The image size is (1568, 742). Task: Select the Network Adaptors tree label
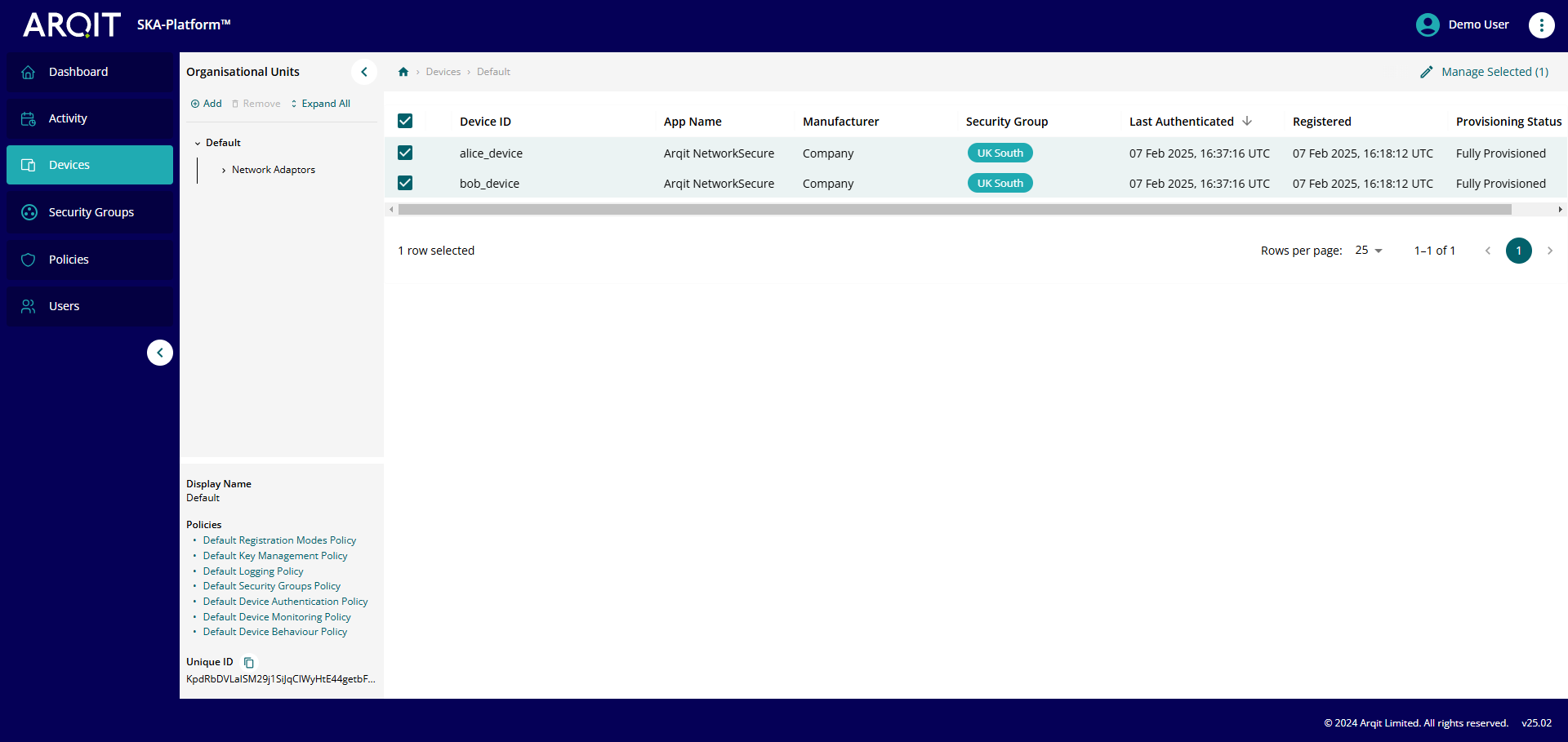coord(274,170)
